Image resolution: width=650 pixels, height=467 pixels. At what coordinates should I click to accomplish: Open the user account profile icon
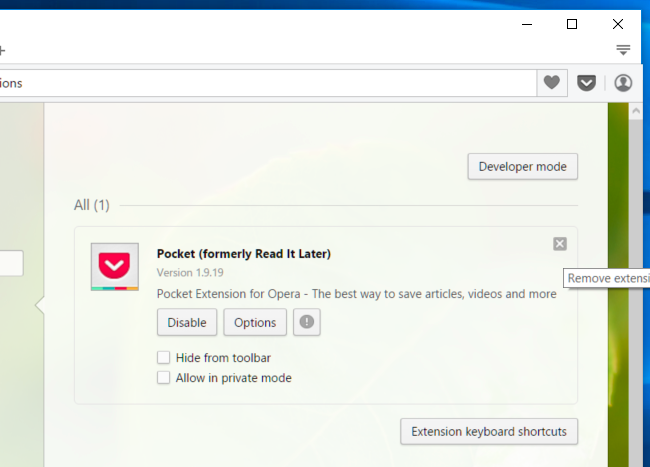pyautogui.click(x=623, y=83)
